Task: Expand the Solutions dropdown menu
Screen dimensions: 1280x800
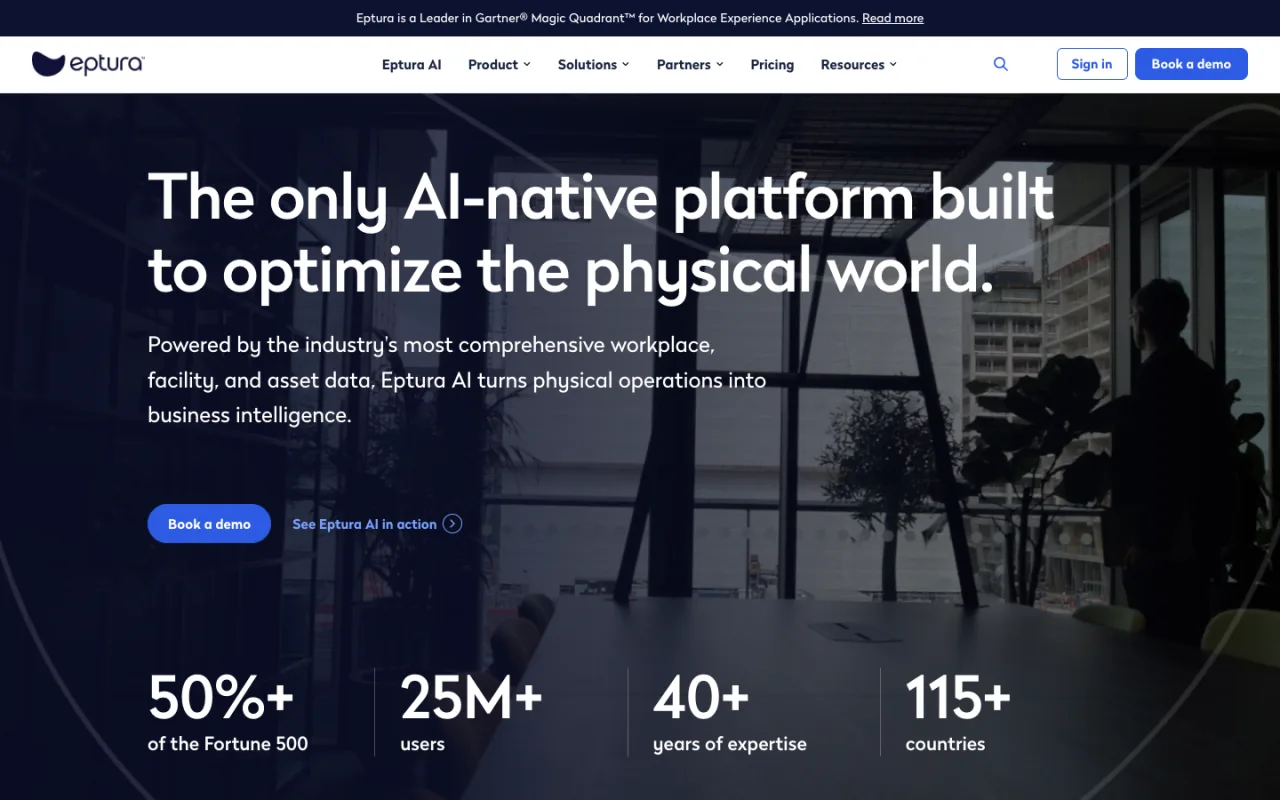Action: 593,65
